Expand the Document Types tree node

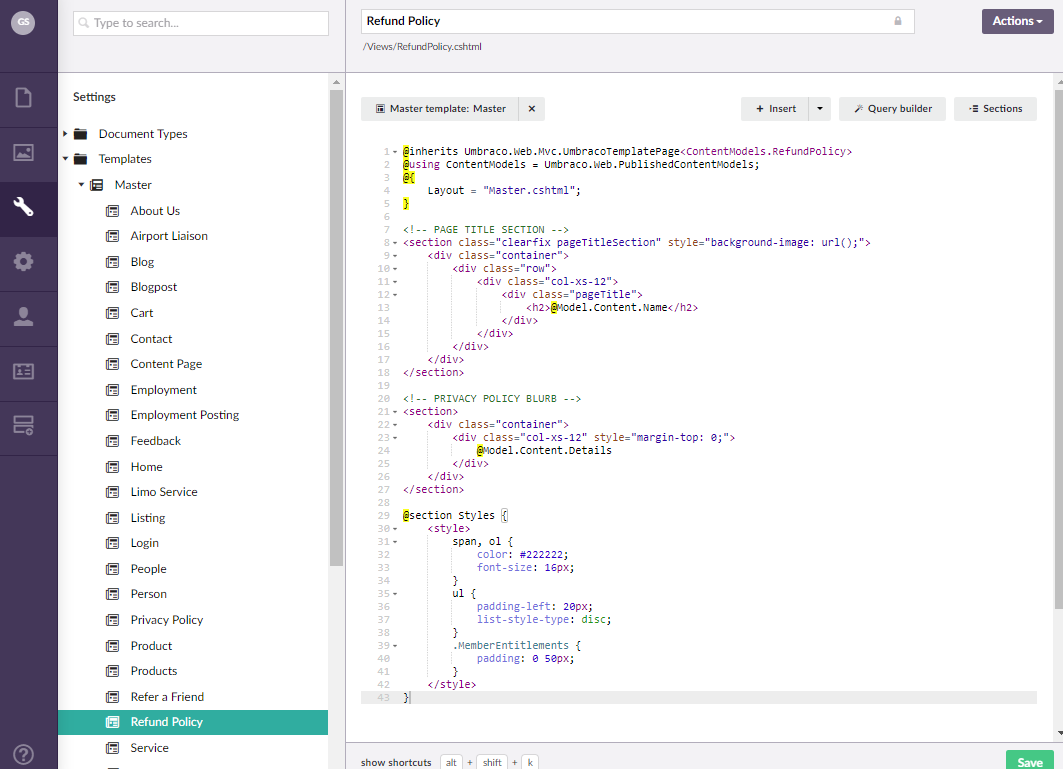click(x=65, y=134)
